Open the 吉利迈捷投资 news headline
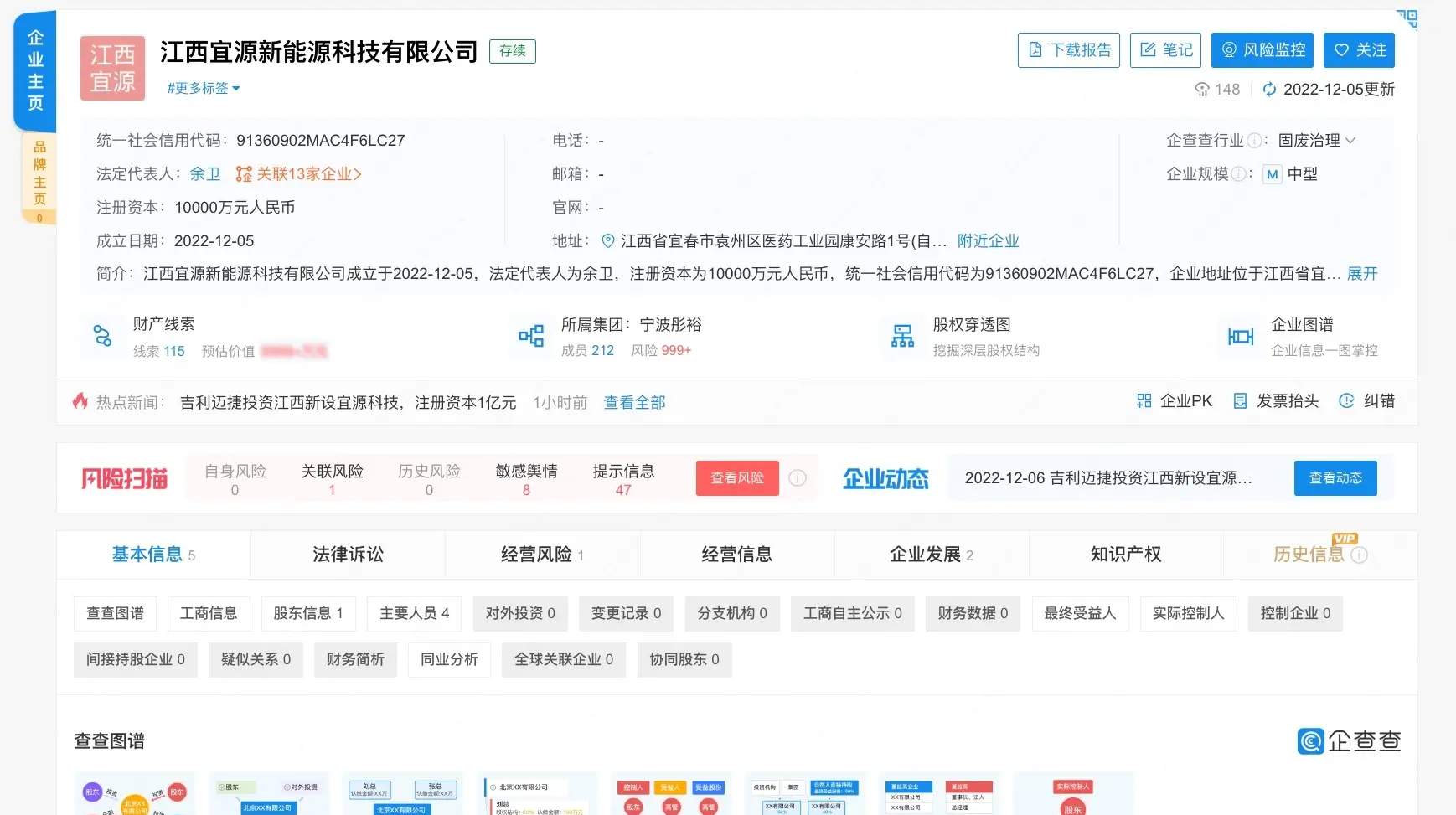The image size is (1456, 815). pos(349,403)
